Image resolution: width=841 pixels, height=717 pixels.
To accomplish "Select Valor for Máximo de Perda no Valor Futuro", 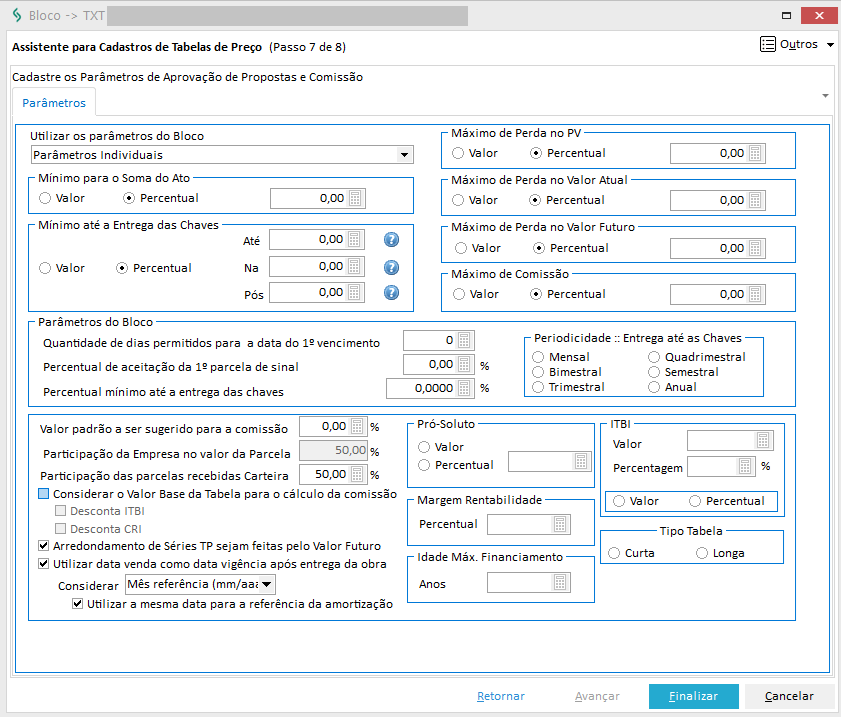I will (x=461, y=248).
